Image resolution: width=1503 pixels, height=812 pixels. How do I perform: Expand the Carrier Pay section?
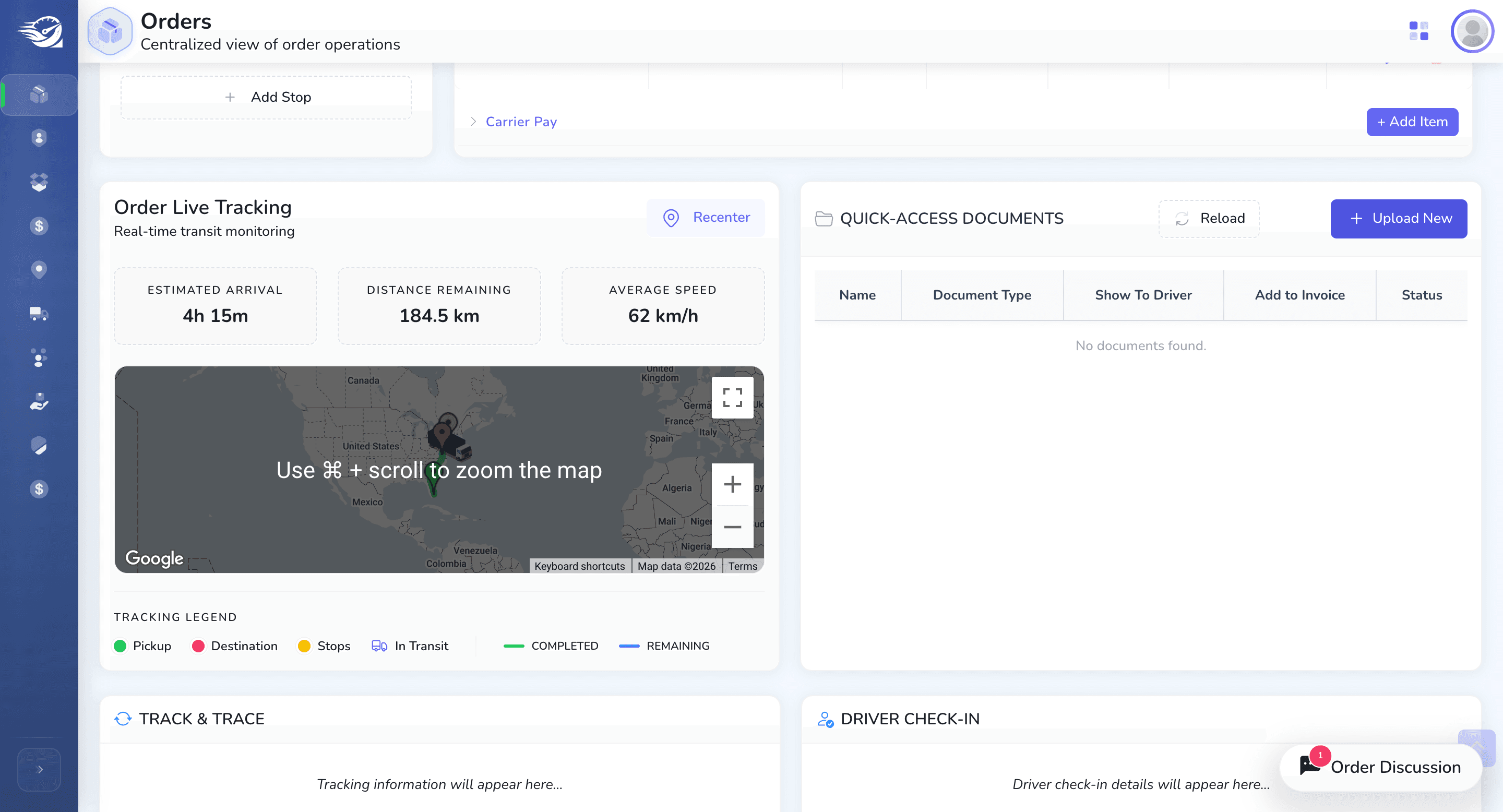(x=514, y=122)
